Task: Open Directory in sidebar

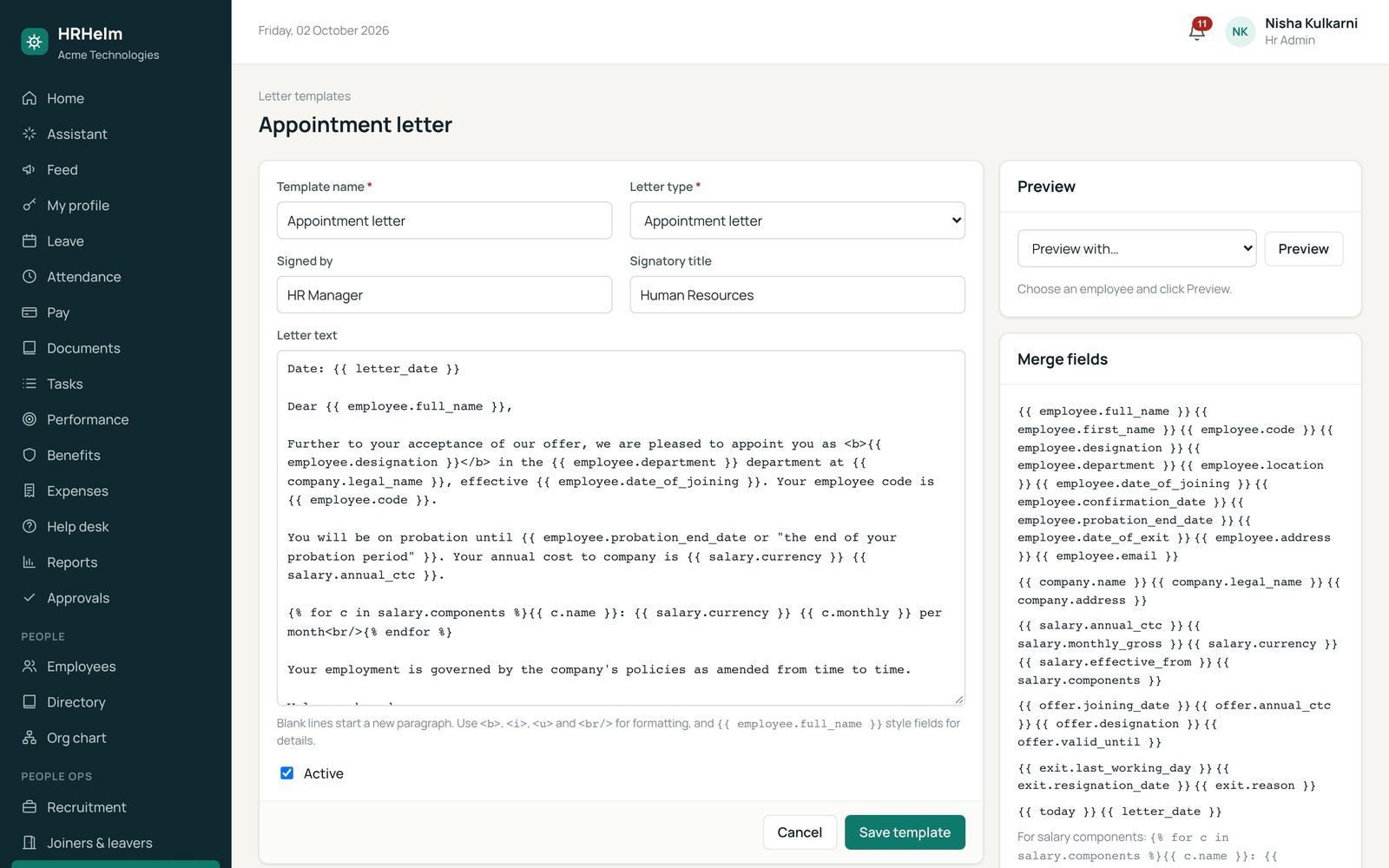Action: pos(115,701)
